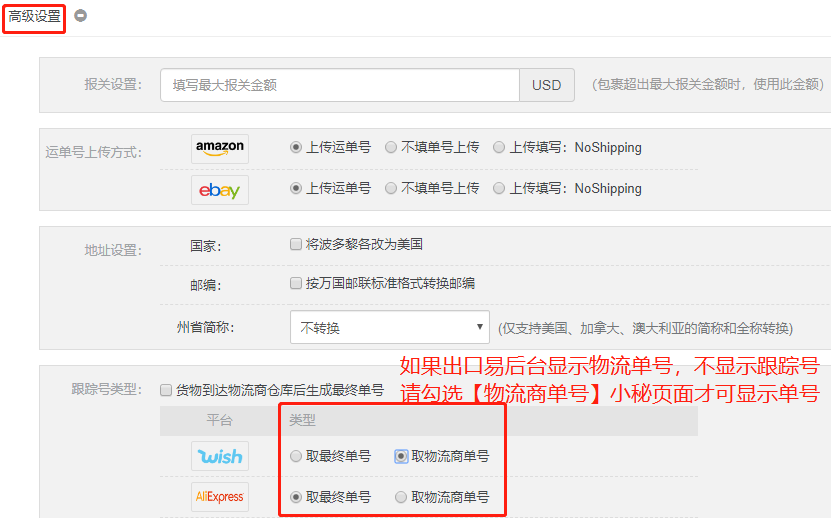Click the 类型 column header
The height and width of the screenshot is (518, 831).
(302, 420)
